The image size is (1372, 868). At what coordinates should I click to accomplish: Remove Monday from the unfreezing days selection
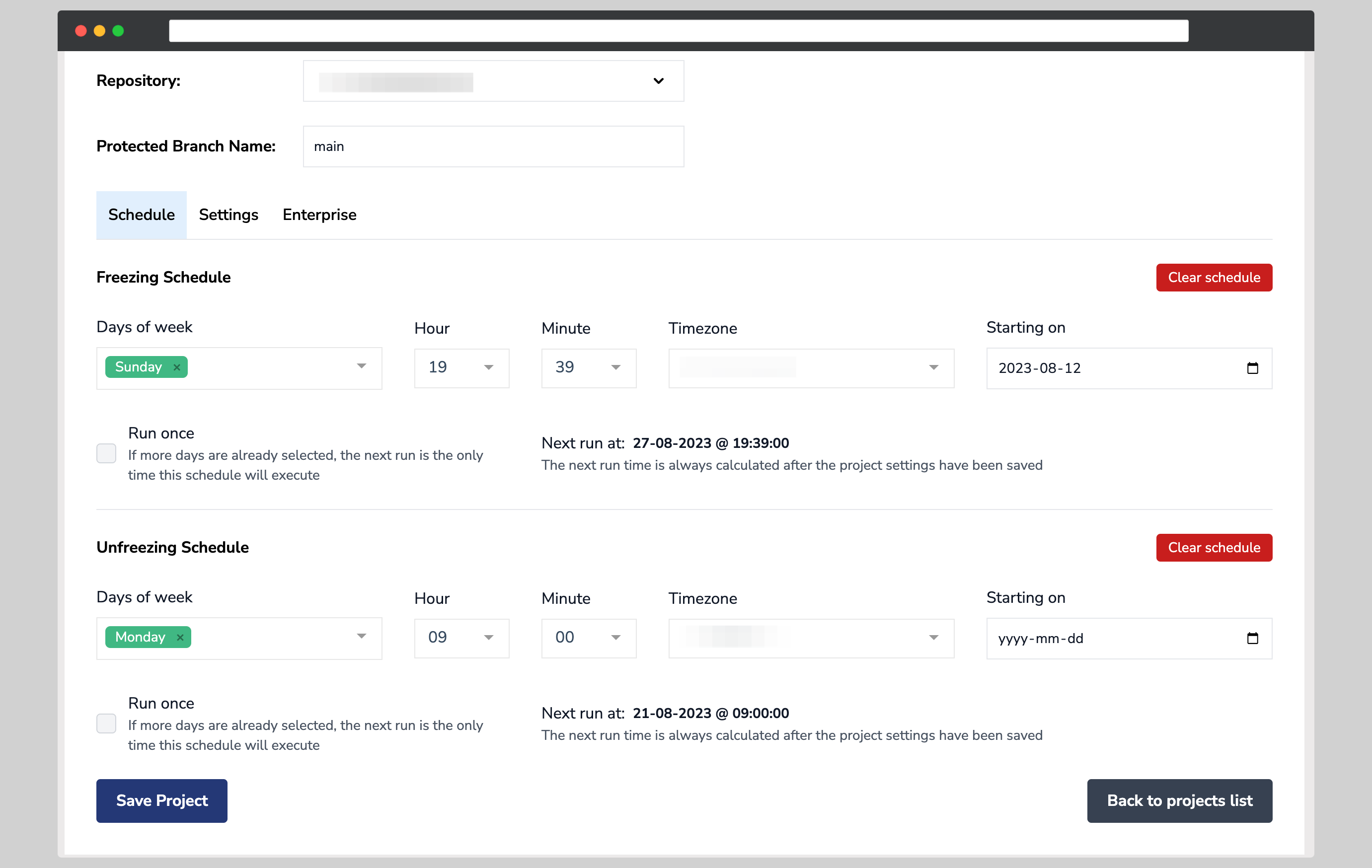tap(179, 637)
